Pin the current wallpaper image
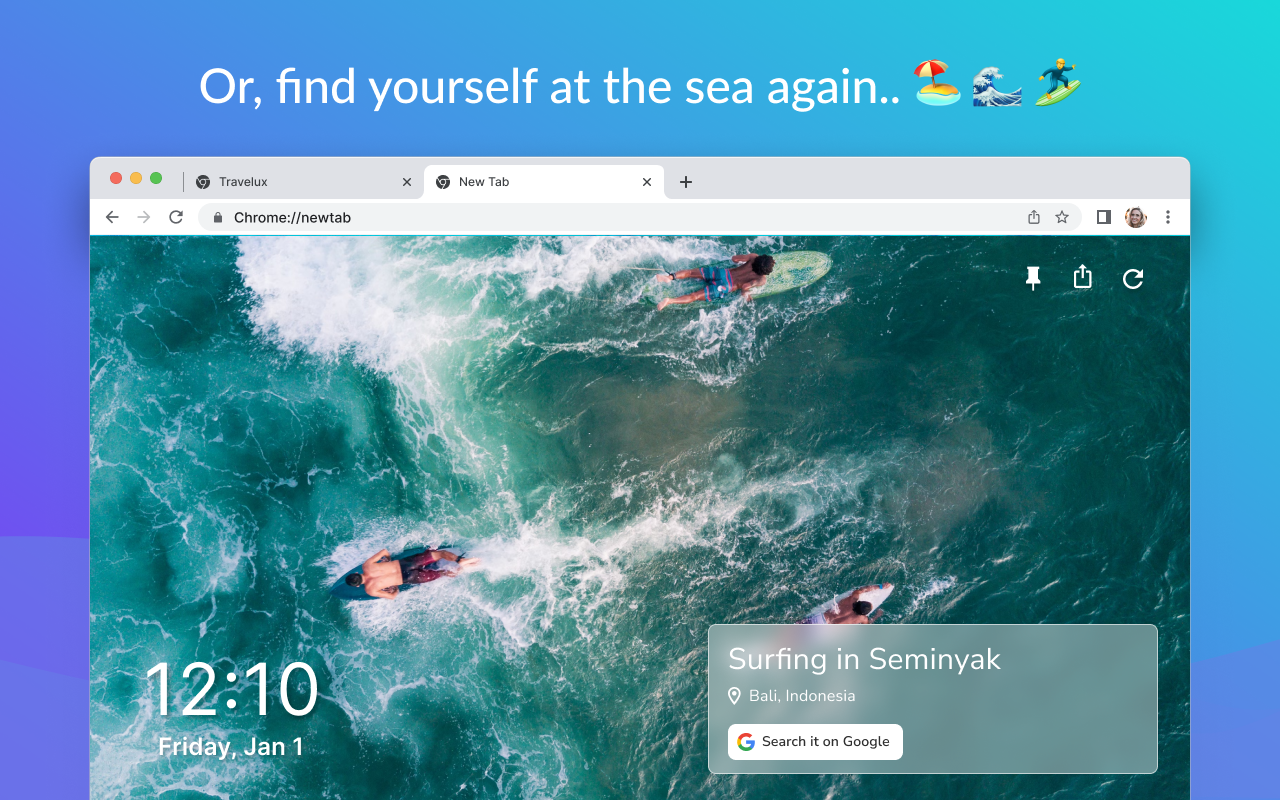Image resolution: width=1280 pixels, height=800 pixels. point(1032,278)
